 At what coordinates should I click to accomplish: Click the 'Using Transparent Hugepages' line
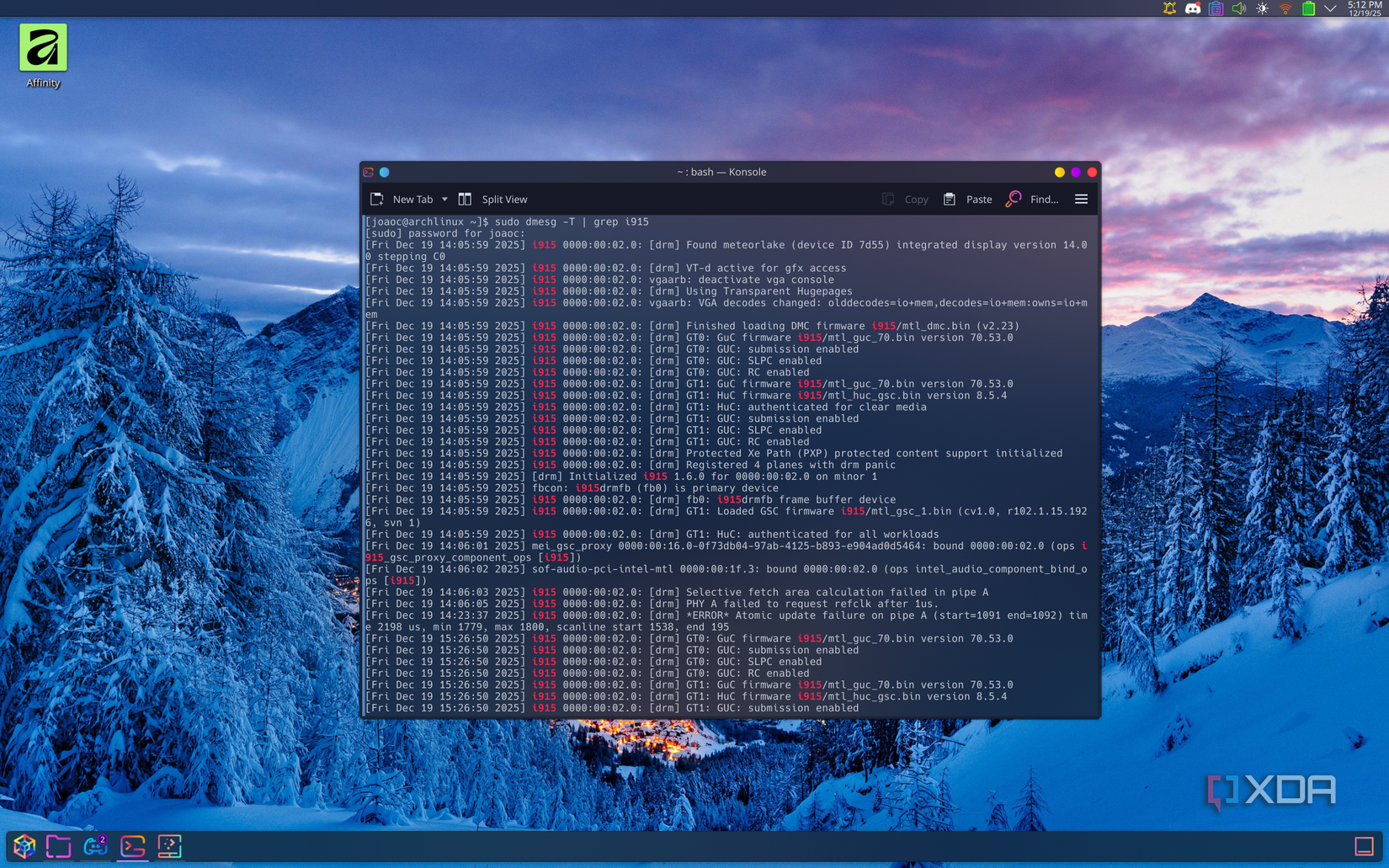[x=609, y=291]
